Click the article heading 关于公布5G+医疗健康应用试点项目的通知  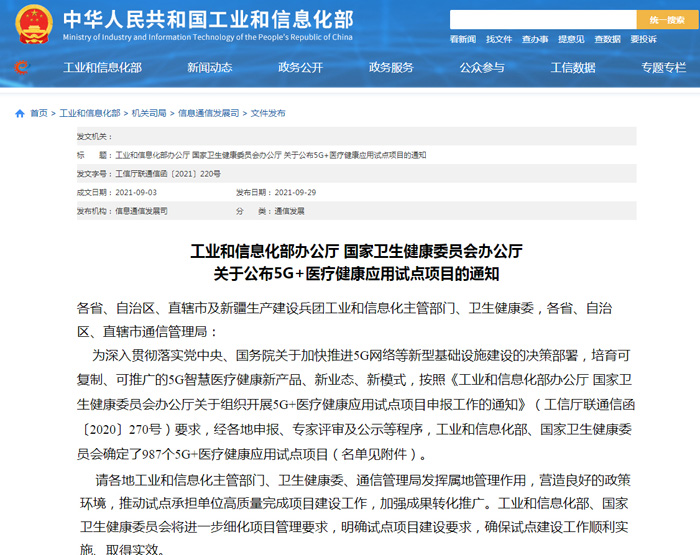[x=356, y=274]
